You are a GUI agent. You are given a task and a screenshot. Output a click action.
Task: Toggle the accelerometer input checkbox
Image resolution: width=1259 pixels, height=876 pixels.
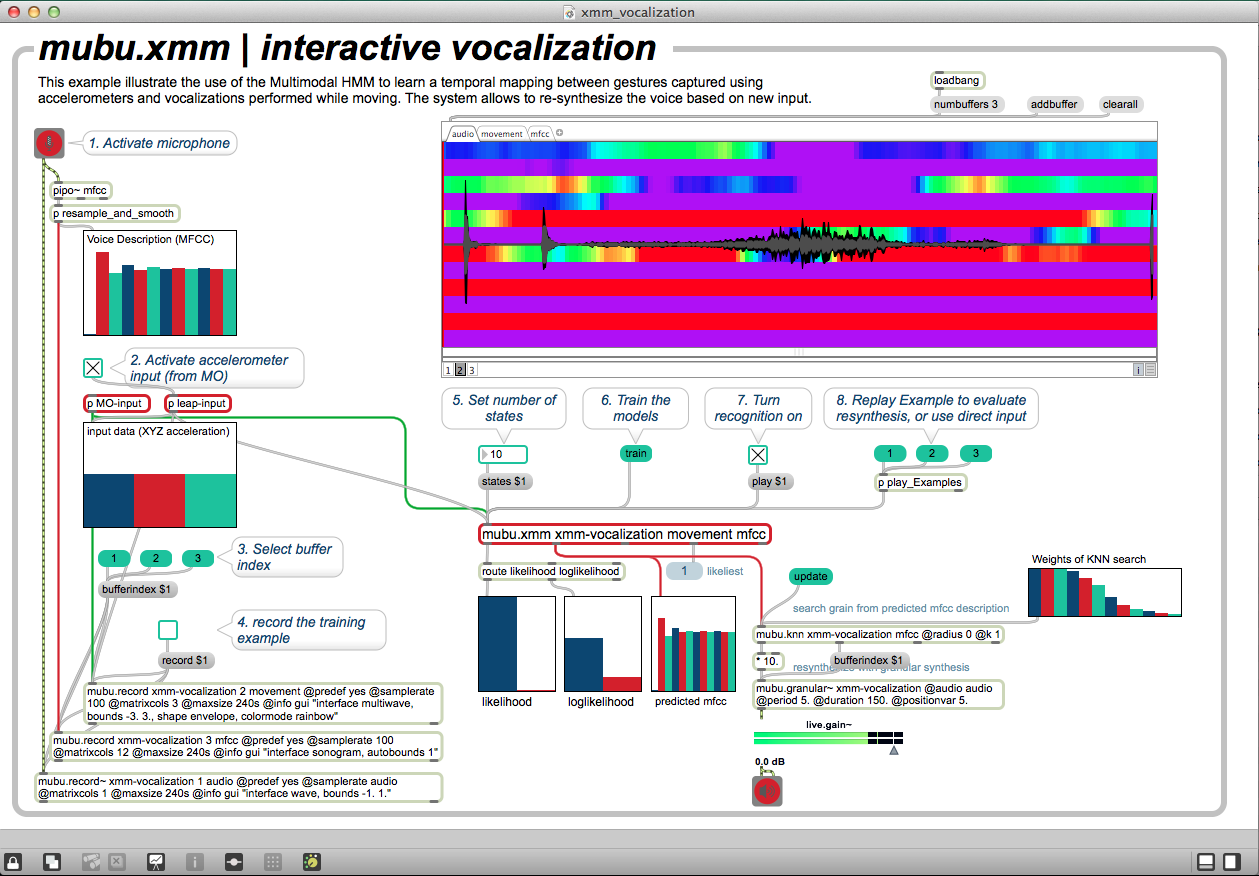tap(93, 368)
